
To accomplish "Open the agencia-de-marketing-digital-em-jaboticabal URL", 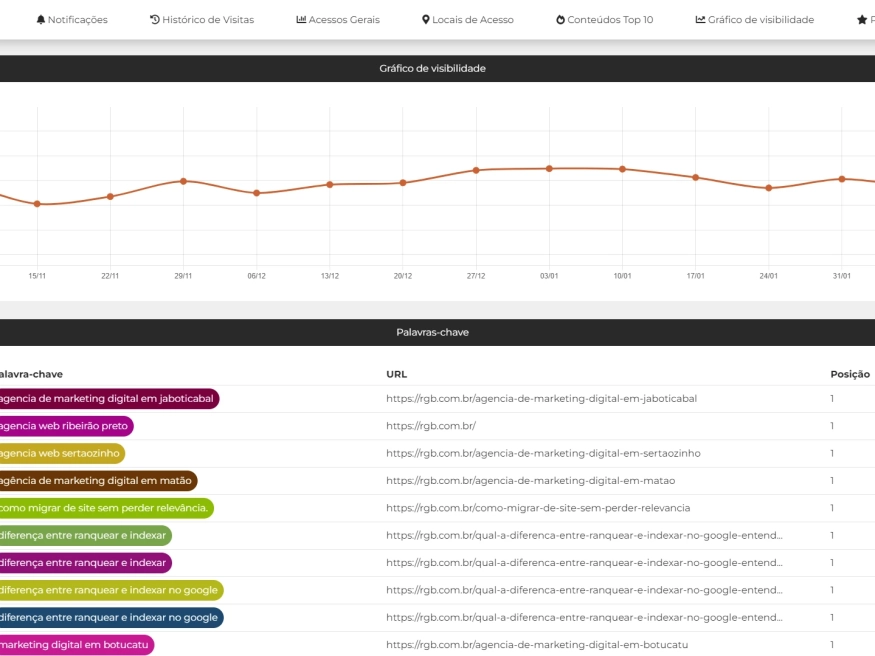I will point(541,398).
